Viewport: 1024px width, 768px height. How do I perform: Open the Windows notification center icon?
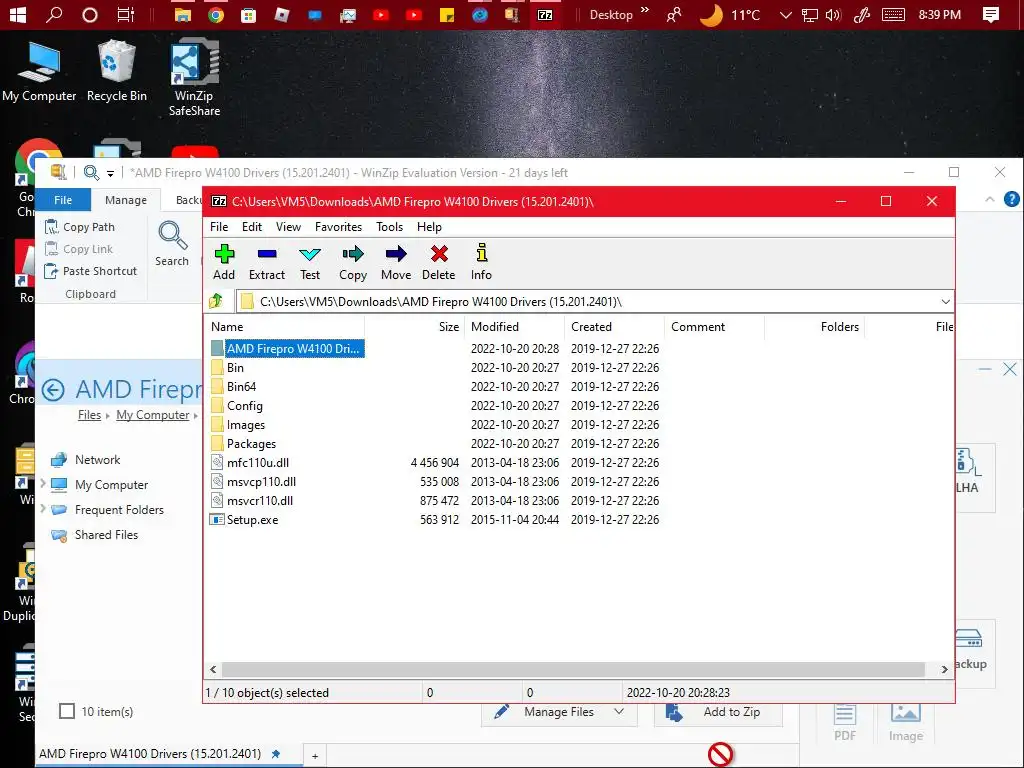[991, 14]
